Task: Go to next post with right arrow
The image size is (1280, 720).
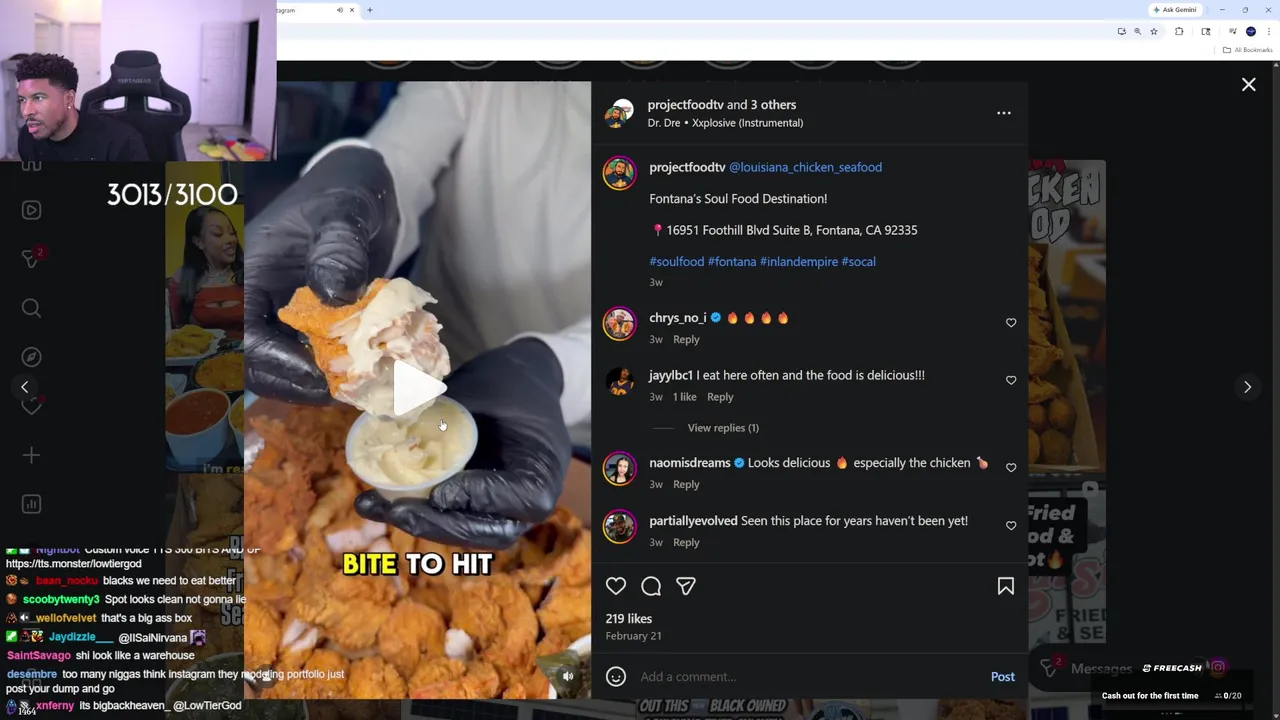Action: click(x=1247, y=387)
